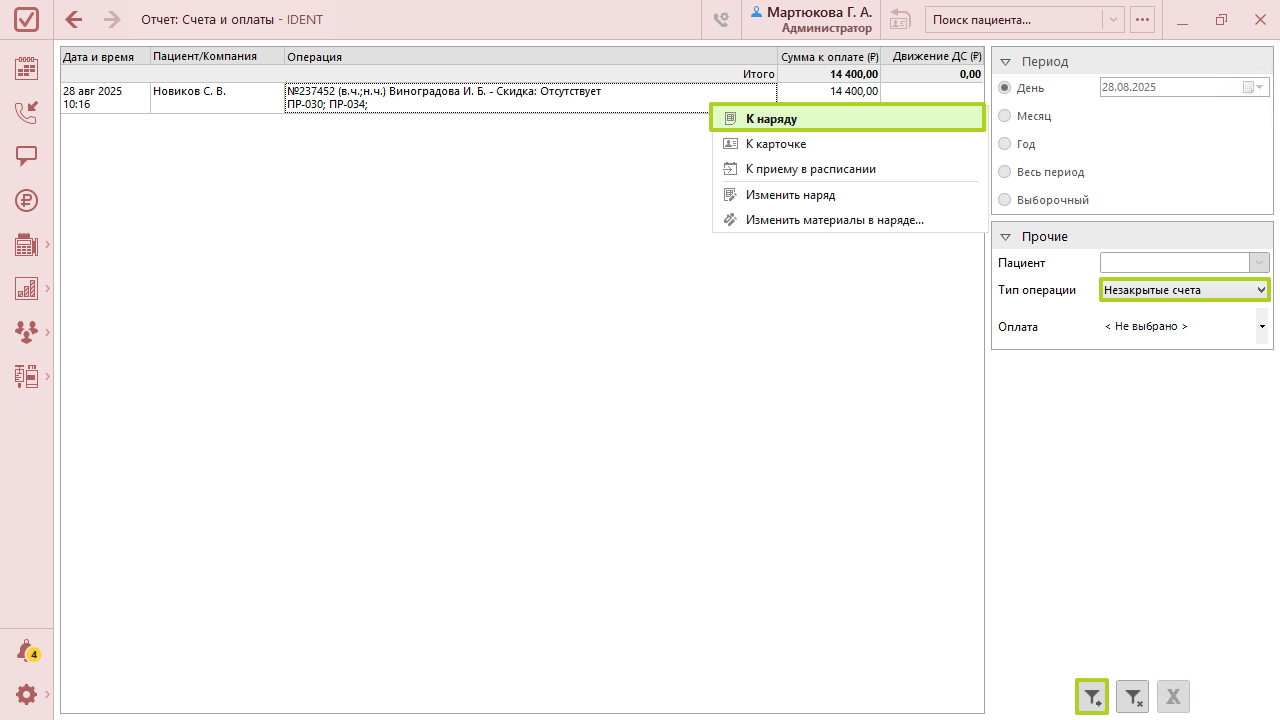
Task: Select the 28 авг 2025 10:16 cell
Action: click(105, 98)
